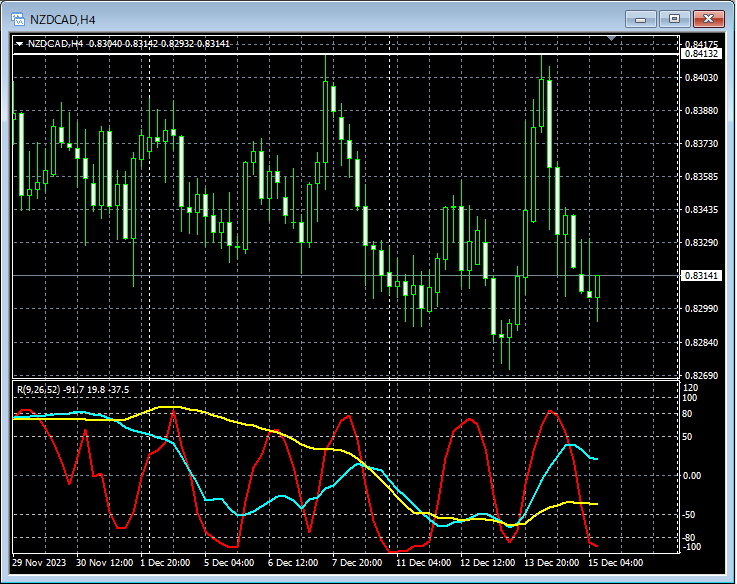The width and height of the screenshot is (737, 584).
Task: Click the indicator scale value 50
Action: [x=687, y=437]
